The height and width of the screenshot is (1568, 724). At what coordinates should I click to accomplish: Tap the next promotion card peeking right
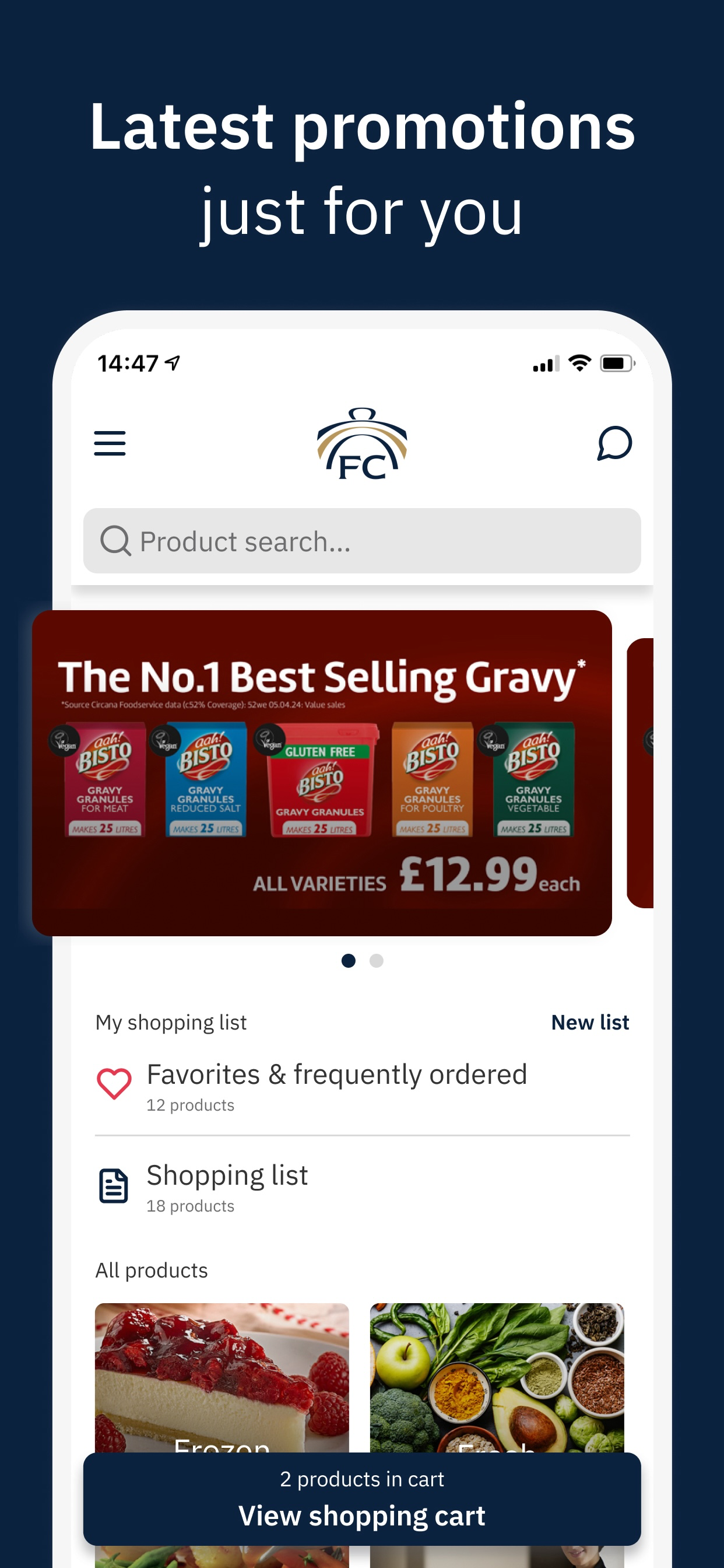click(640, 772)
